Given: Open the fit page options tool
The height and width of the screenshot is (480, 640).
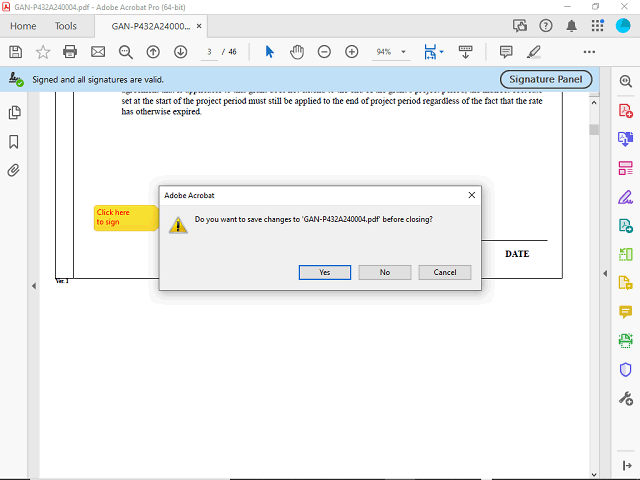Looking at the screenshot, I should [430, 52].
